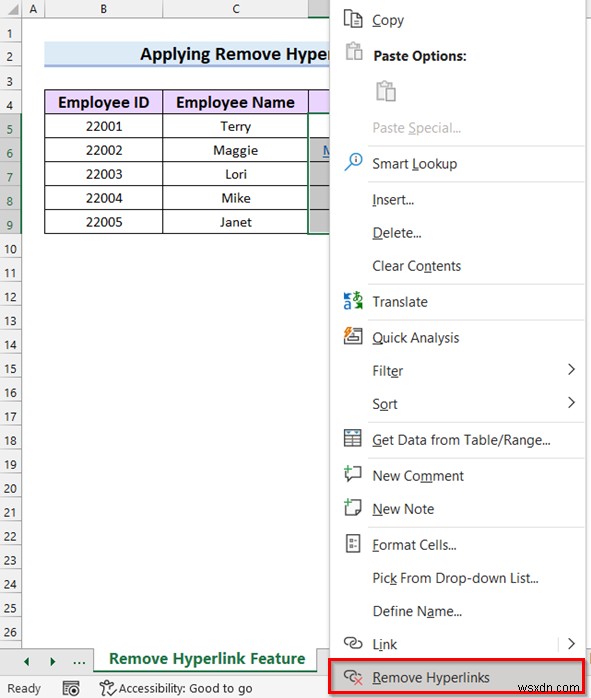Open the Remove Hyperlink Feature sheet tab
This screenshot has height=698, width=591.
[207, 658]
